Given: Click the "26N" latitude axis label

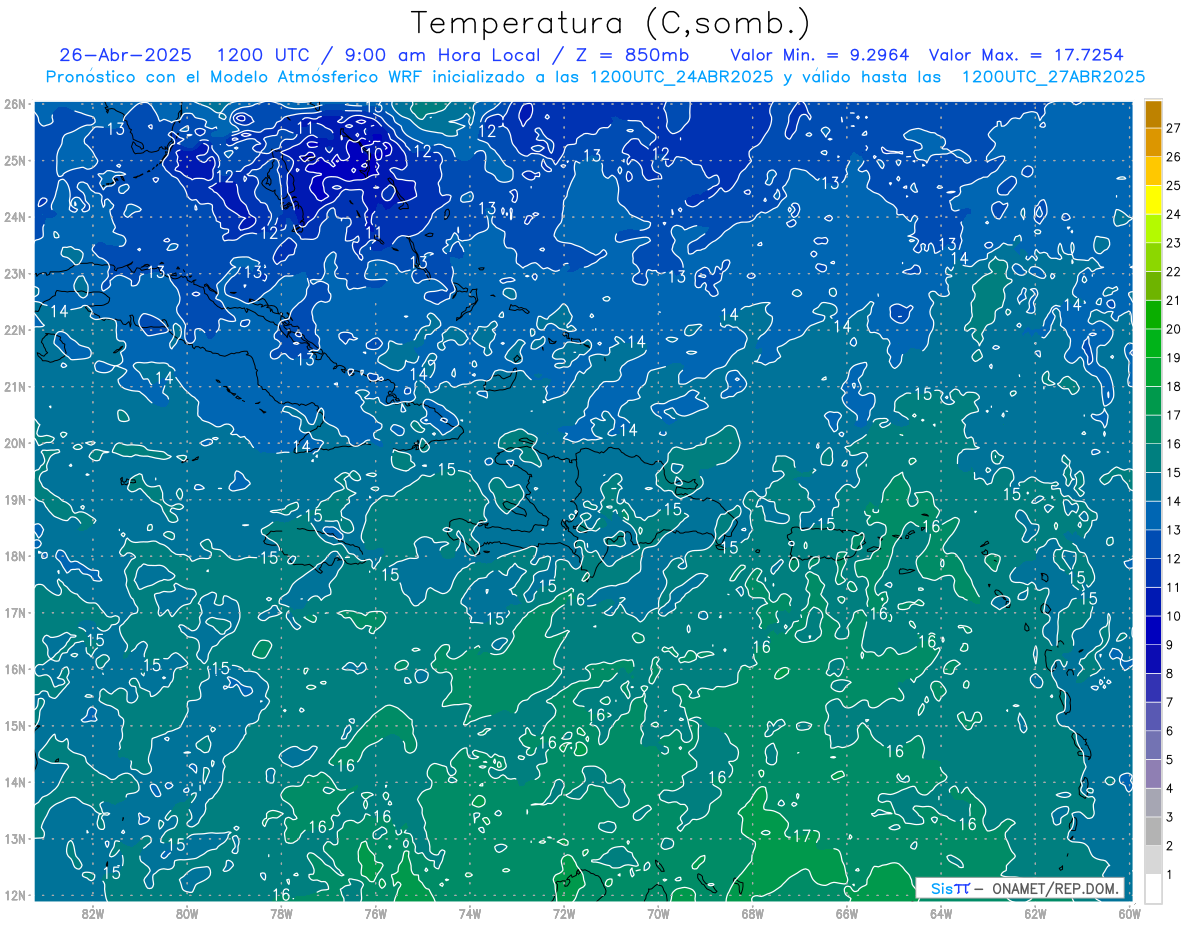Looking at the screenshot, I should click(x=14, y=104).
